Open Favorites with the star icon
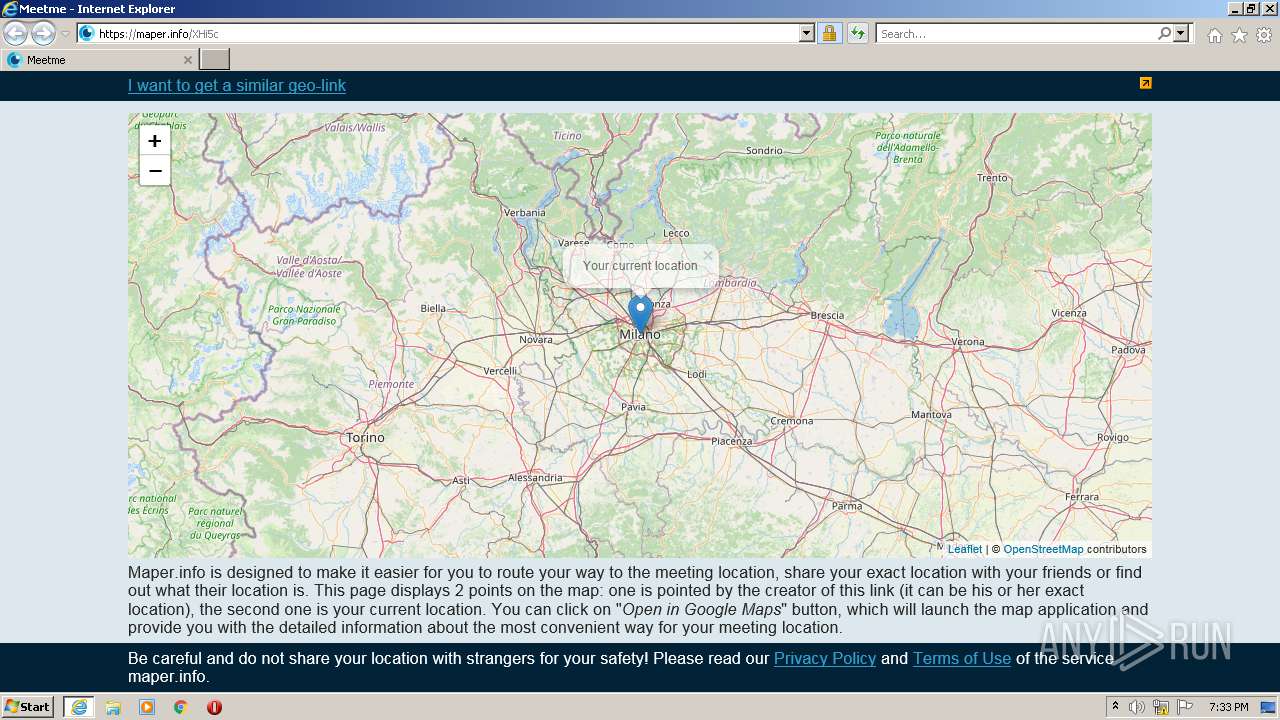This screenshot has height=720, width=1280. coord(1239,35)
